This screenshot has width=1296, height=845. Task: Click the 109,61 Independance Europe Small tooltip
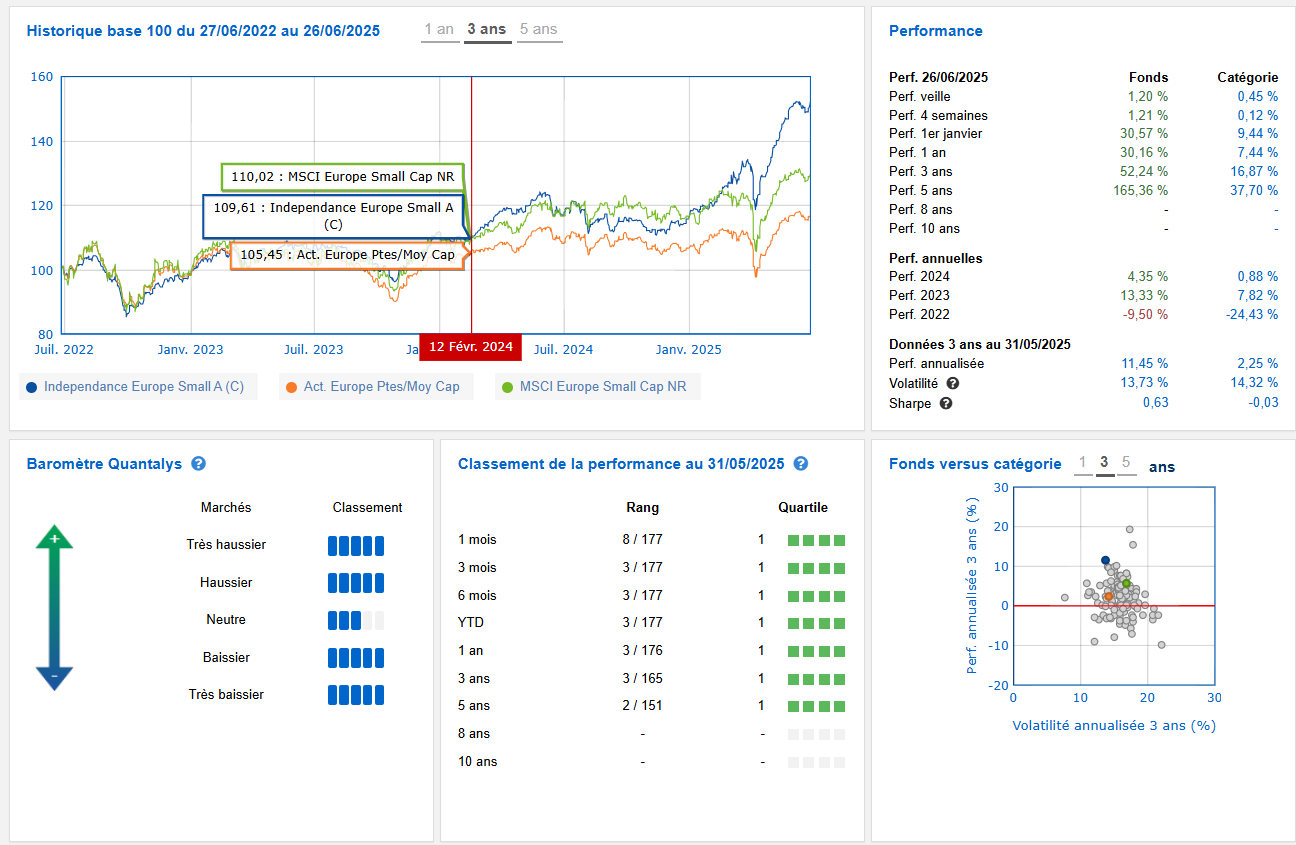pos(333,216)
